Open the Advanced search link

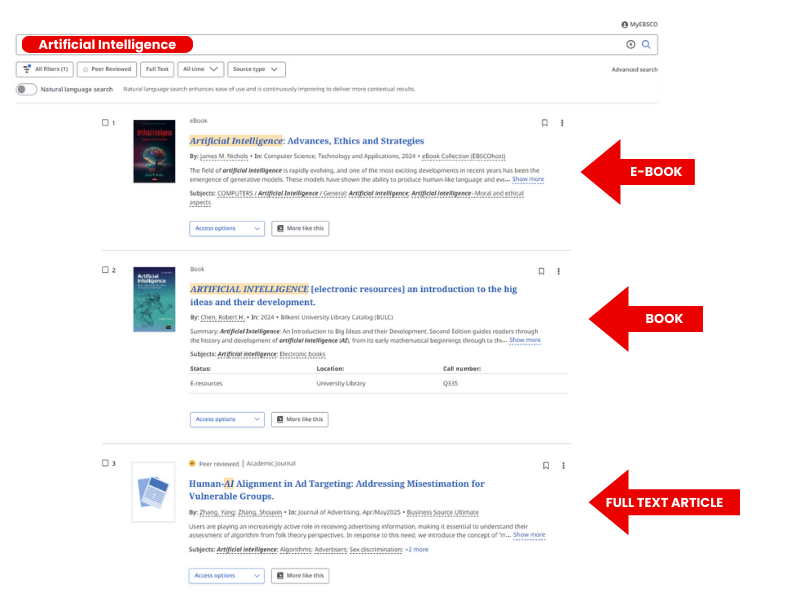[x=634, y=70]
